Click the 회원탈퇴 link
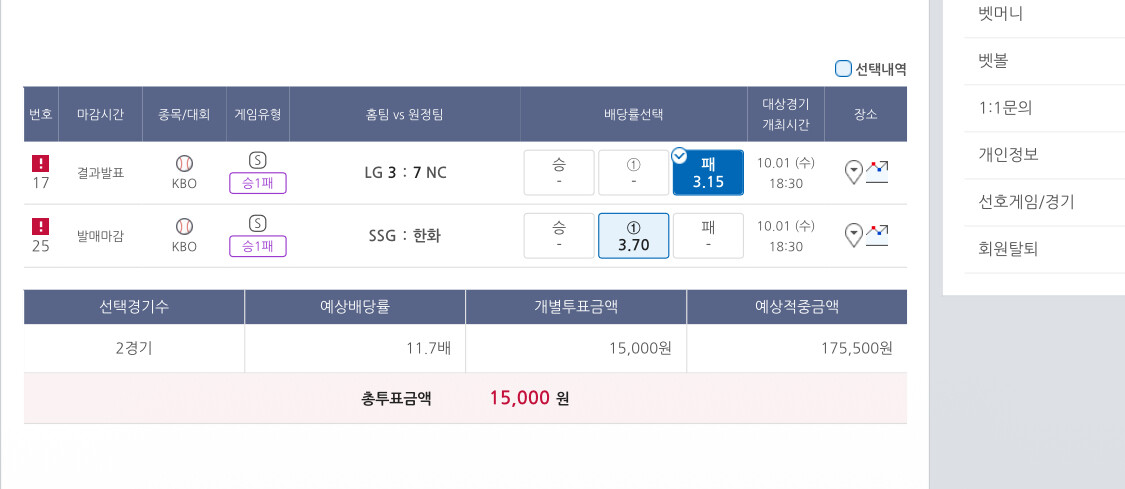1125x489 pixels. 1008,249
